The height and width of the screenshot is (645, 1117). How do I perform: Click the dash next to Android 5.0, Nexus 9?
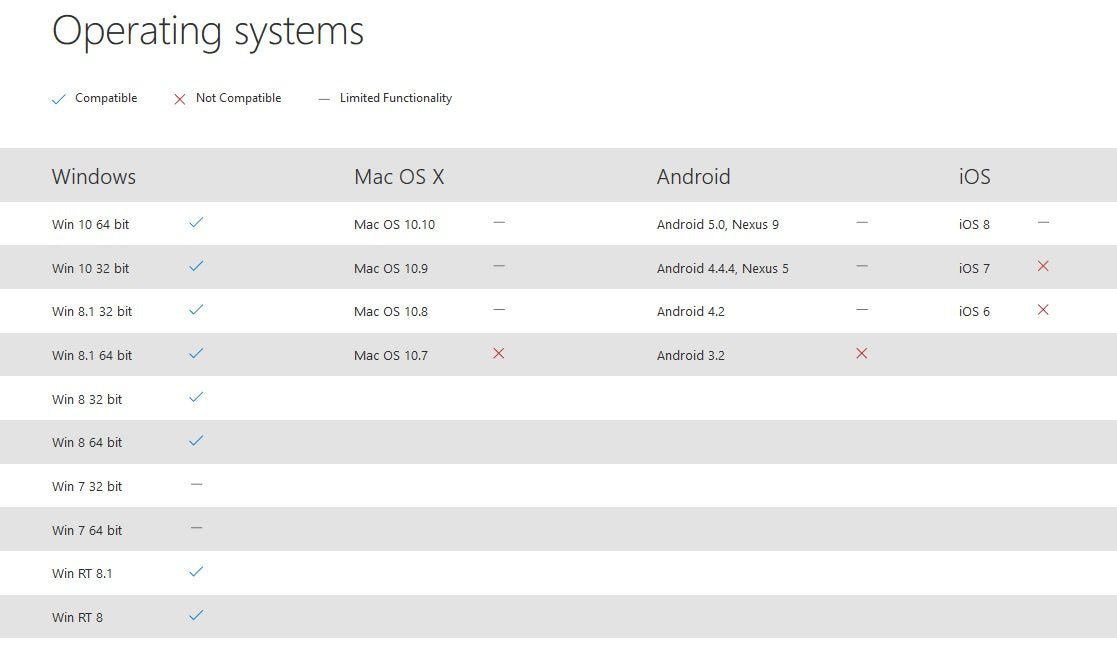tap(861, 223)
